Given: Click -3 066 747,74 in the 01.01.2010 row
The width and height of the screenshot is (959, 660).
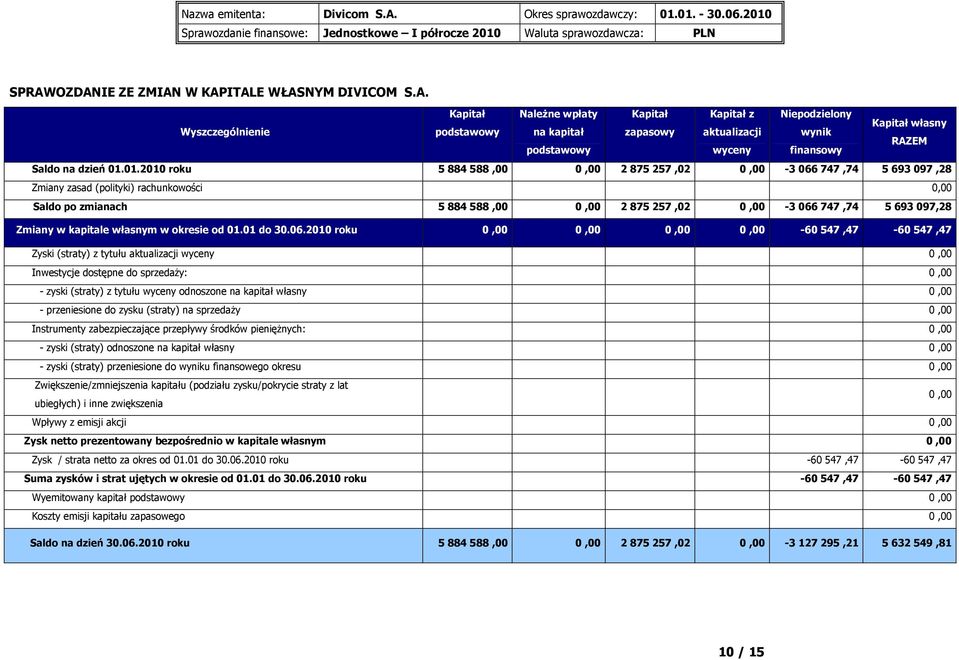Looking at the screenshot, I should [x=821, y=169].
